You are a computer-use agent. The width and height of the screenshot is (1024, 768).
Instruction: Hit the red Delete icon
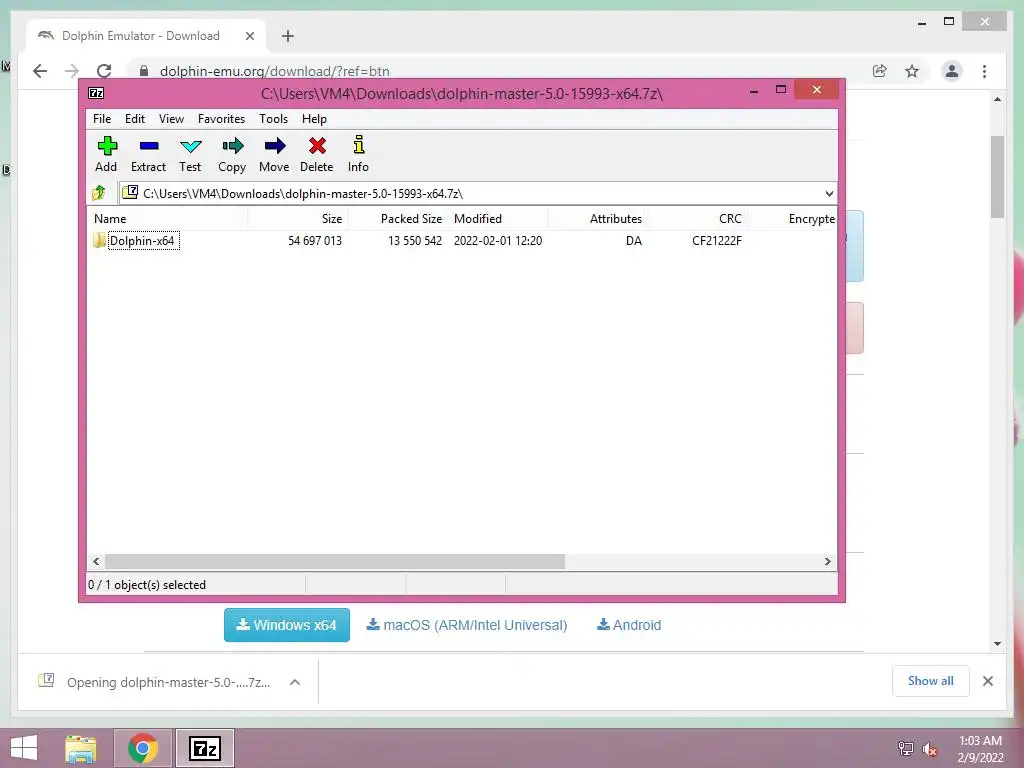coord(317,154)
